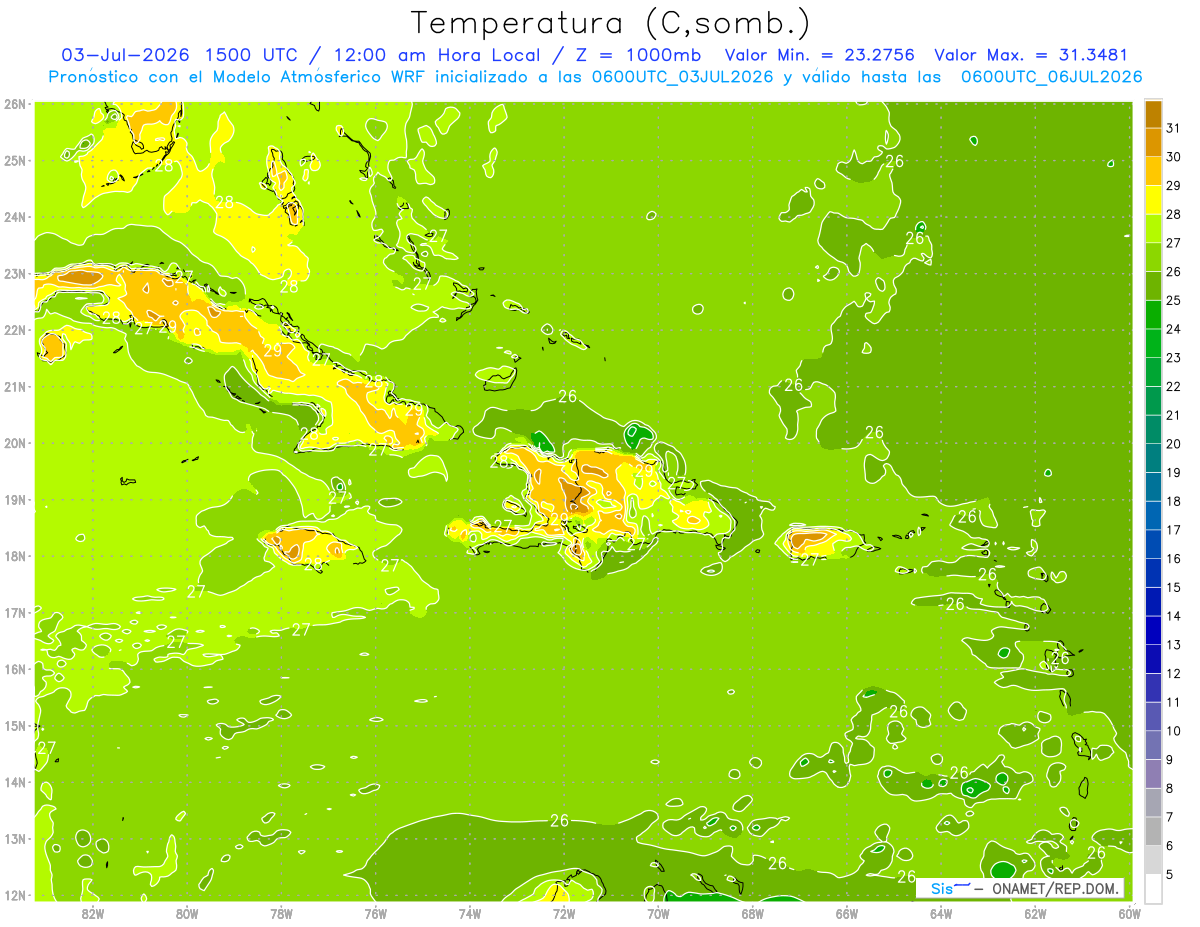The width and height of the screenshot is (1200, 927).
Task: Click the longitude axis label 76W
Action: click(376, 913)
